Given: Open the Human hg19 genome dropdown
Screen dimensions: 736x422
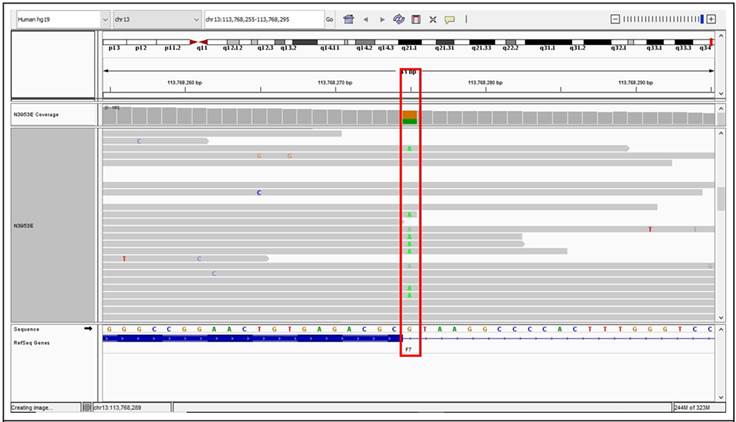Looking at the screenshot, I should (62, 19).
